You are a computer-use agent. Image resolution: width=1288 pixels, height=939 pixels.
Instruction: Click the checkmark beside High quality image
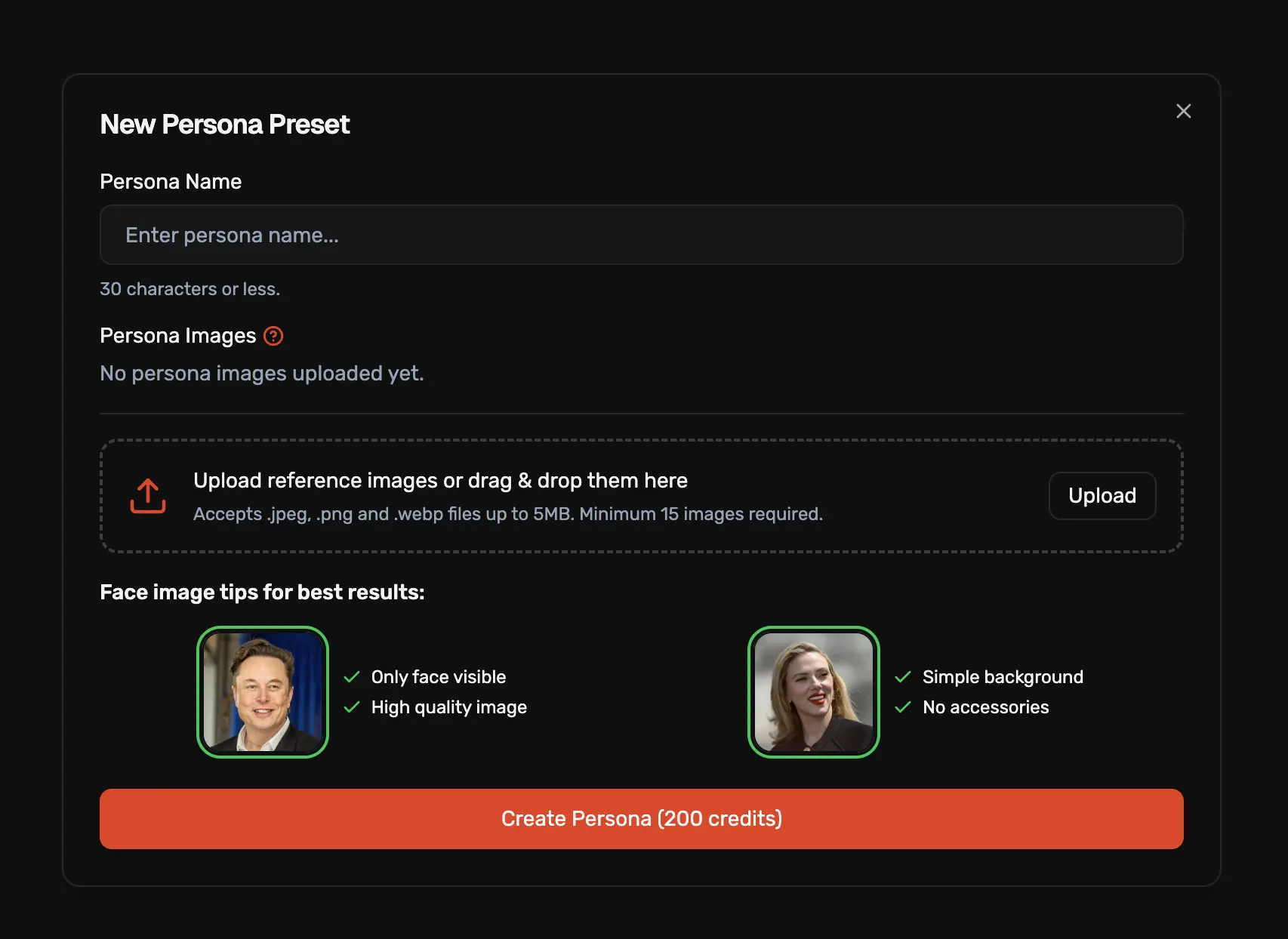coord(352,707)
